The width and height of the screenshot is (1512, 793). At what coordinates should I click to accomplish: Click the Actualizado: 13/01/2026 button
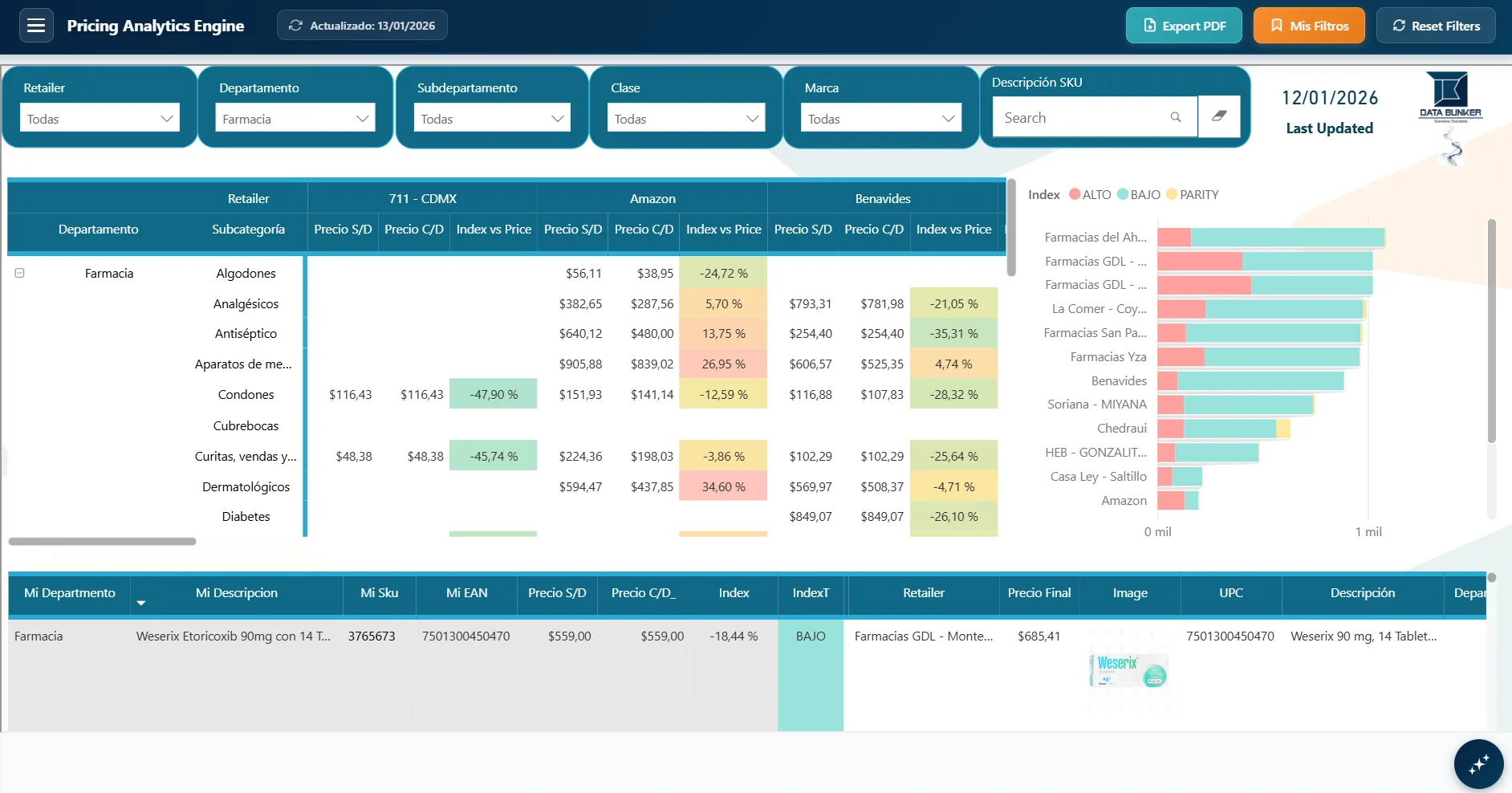(362, 26)
